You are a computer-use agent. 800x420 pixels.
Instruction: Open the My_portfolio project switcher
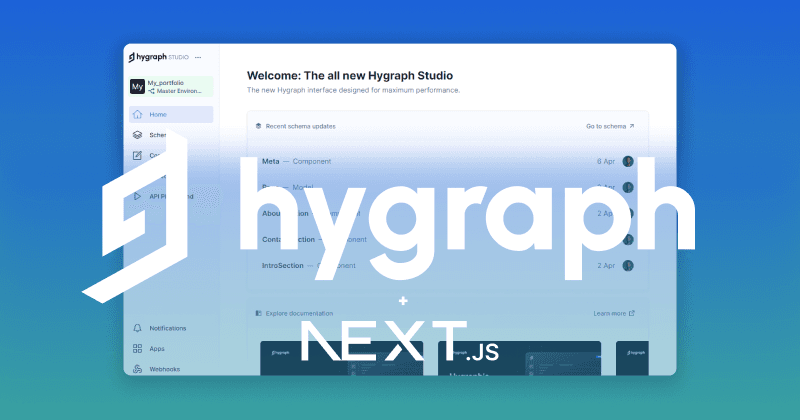[171, 87]
